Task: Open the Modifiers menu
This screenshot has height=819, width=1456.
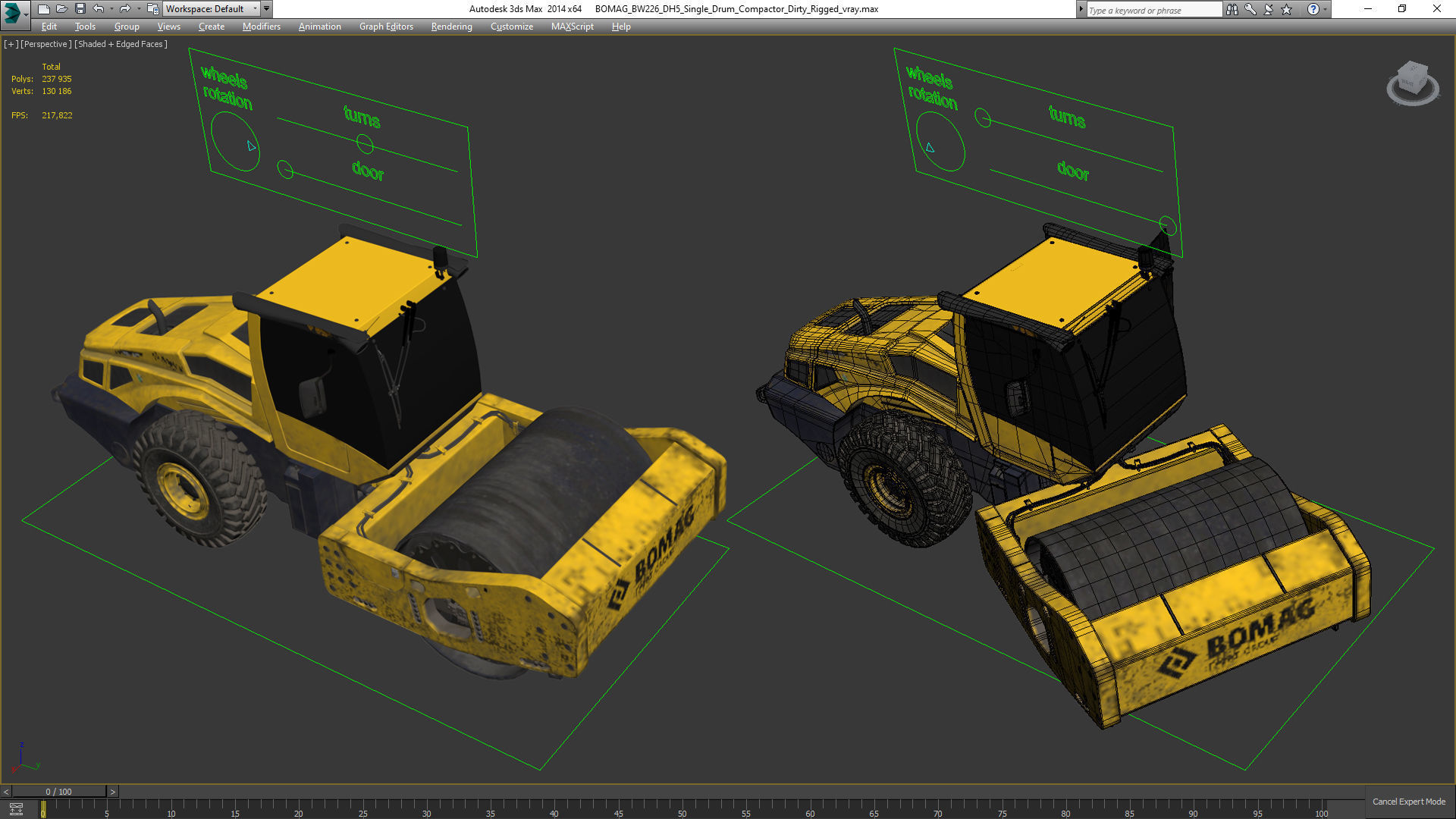Action: [x=261, y=27]
